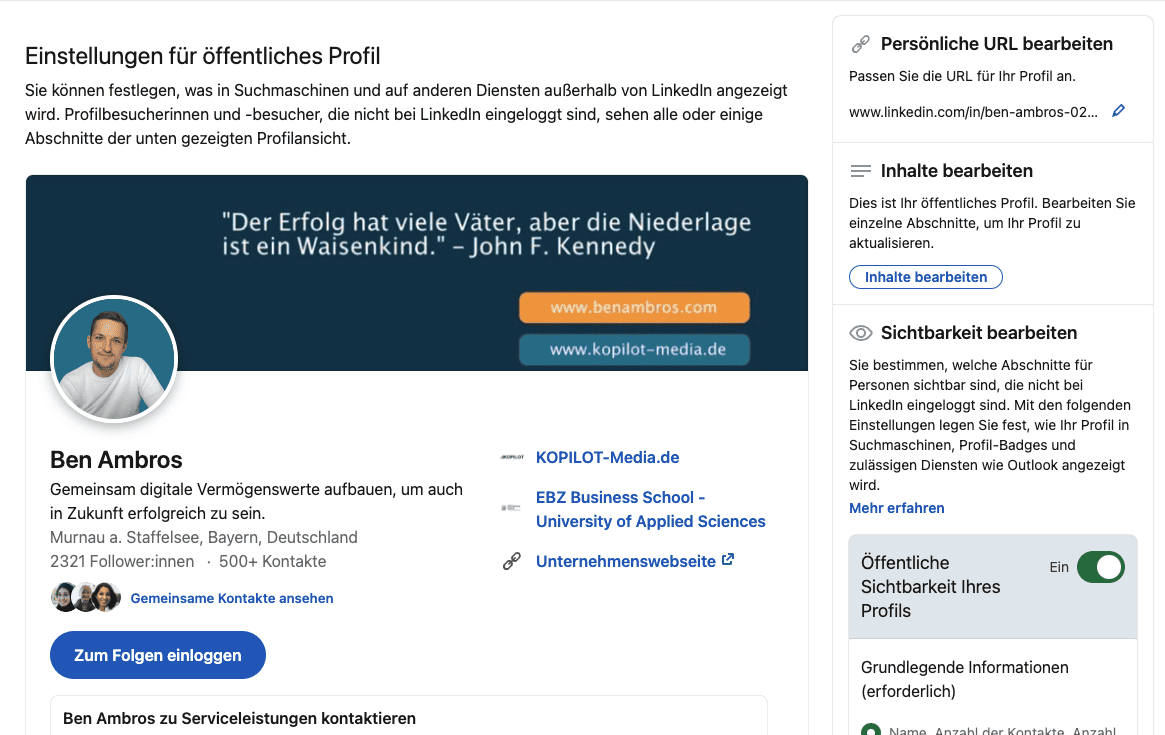This screenshot has height=735, width=1165.
Task: Click the lines icon beside Inhalte bearbeiten heading
Action: [x=859, y=171]
